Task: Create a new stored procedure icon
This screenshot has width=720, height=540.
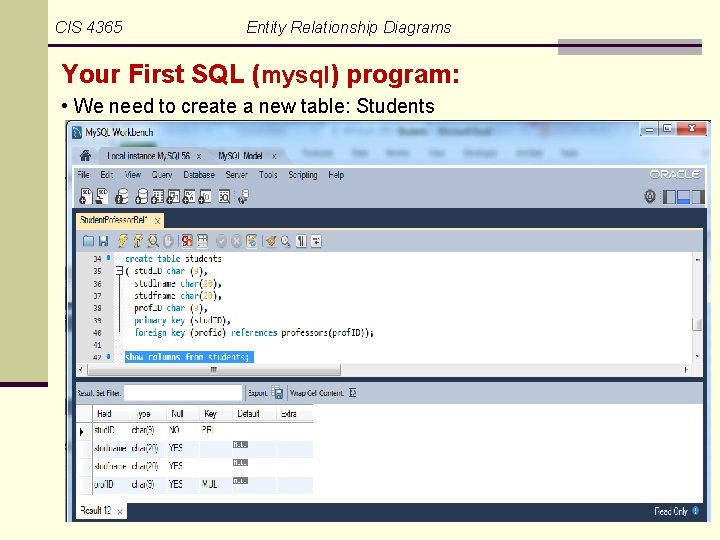Action: tap(189, 196)
